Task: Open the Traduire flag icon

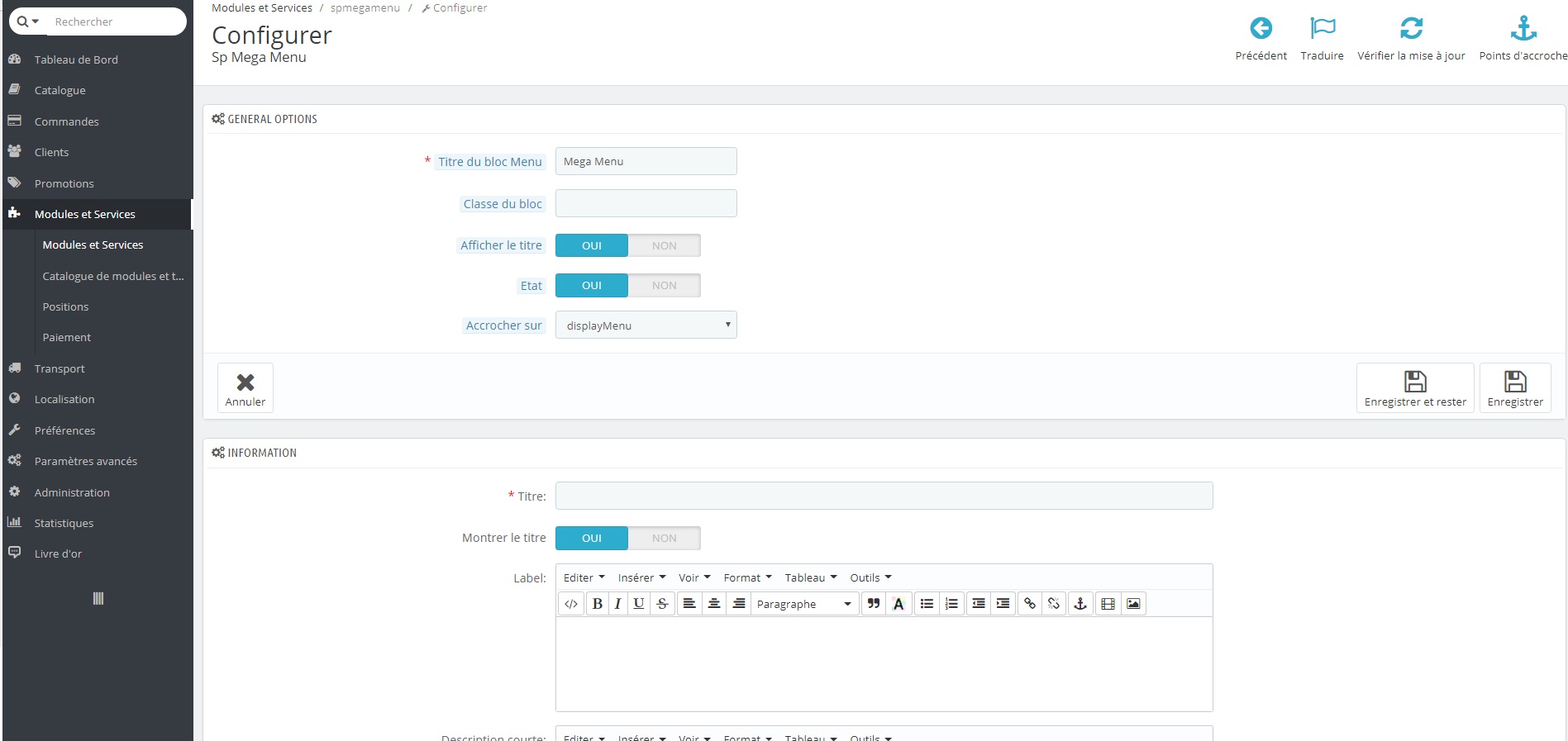Action: click(x=1323, y=29)
